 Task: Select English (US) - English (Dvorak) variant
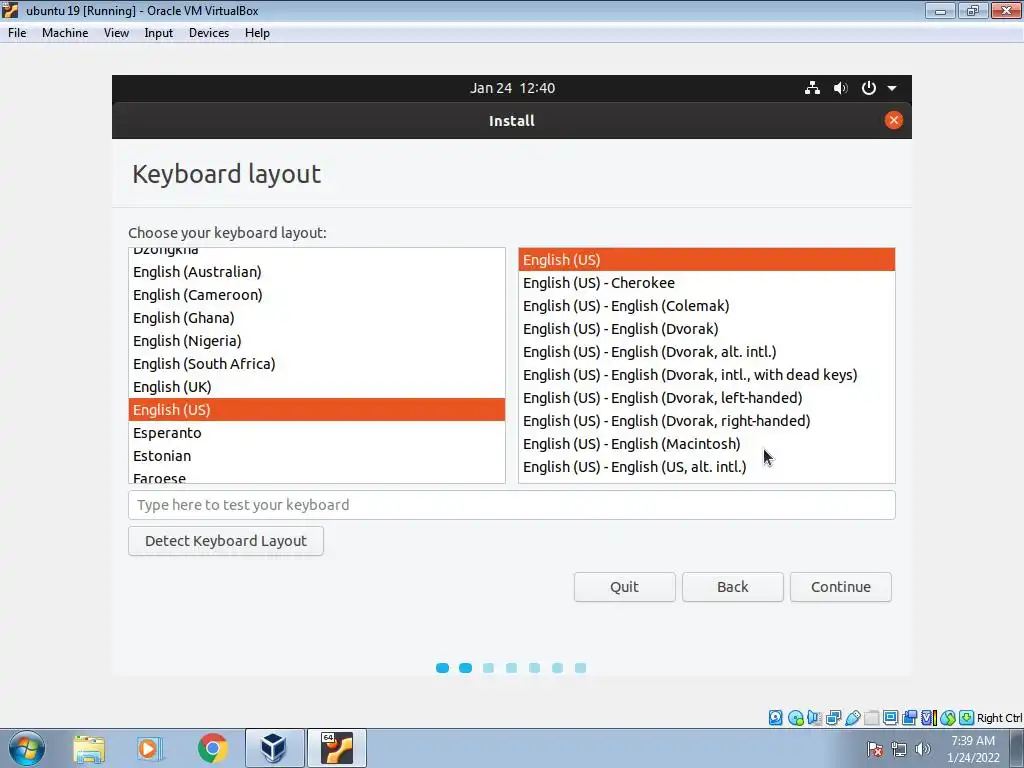coord(707,328)
